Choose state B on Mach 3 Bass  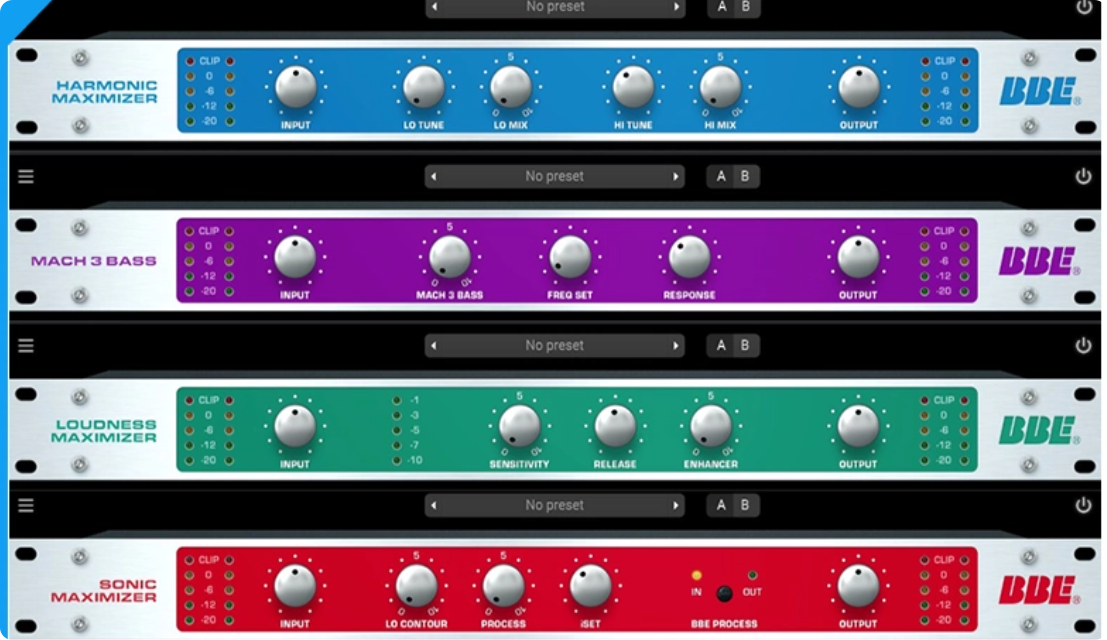point(746,176)
